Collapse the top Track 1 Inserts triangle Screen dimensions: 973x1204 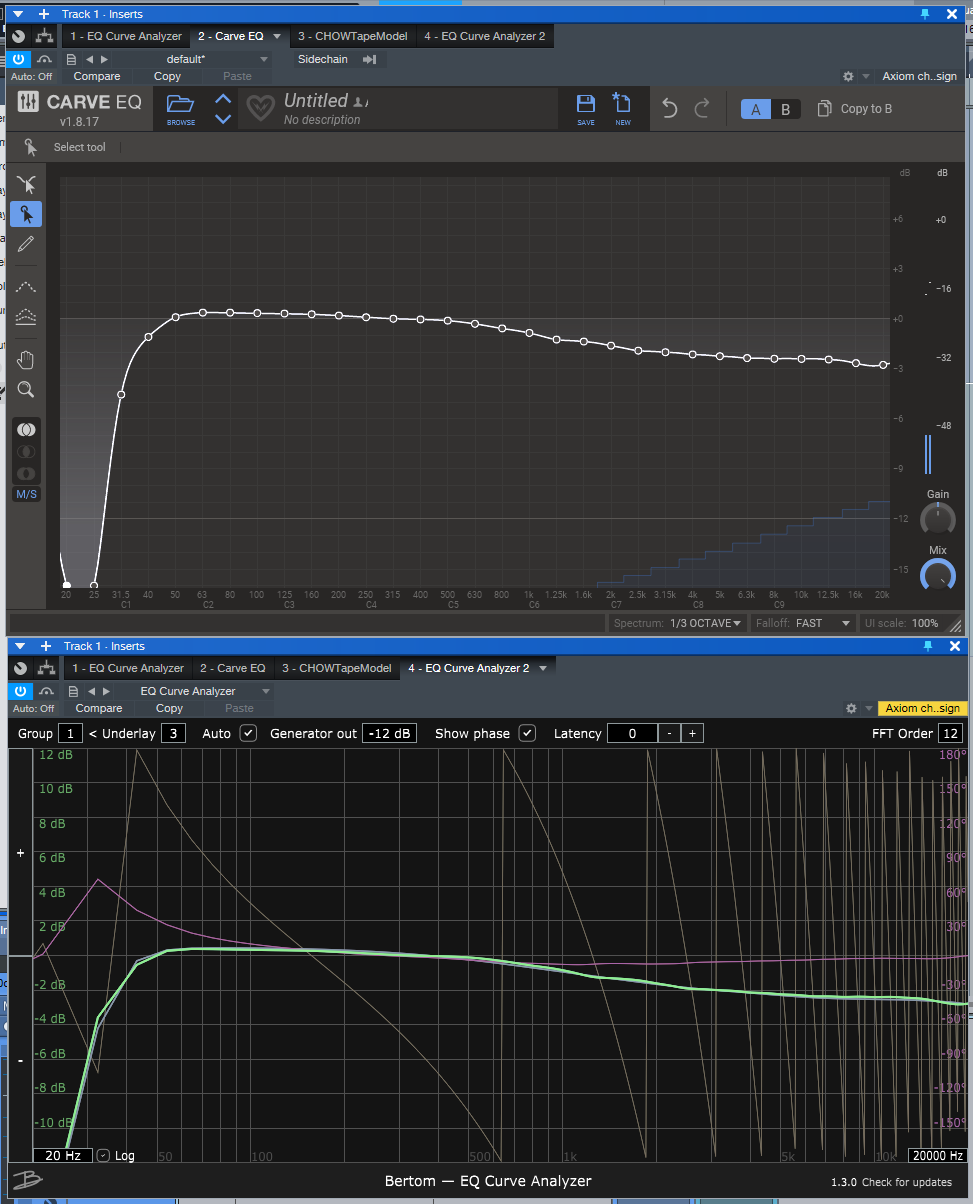click(x=19, y=14)
